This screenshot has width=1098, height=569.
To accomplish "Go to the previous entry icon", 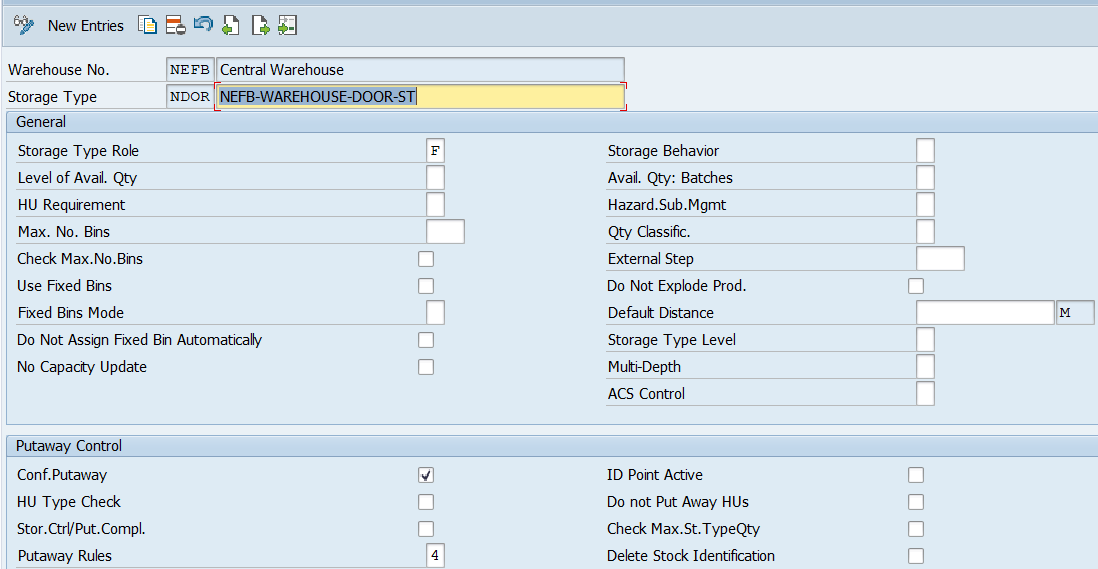I will [x=231, y=26].
